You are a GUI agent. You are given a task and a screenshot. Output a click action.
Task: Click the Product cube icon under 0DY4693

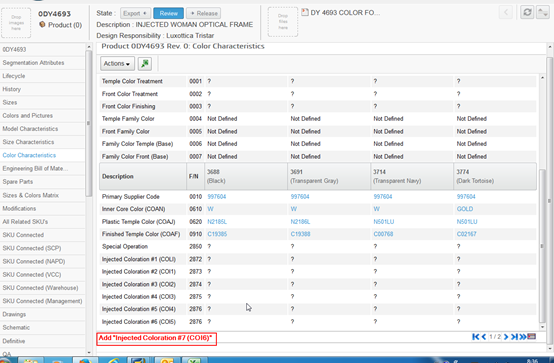click(x=42, y=25)
